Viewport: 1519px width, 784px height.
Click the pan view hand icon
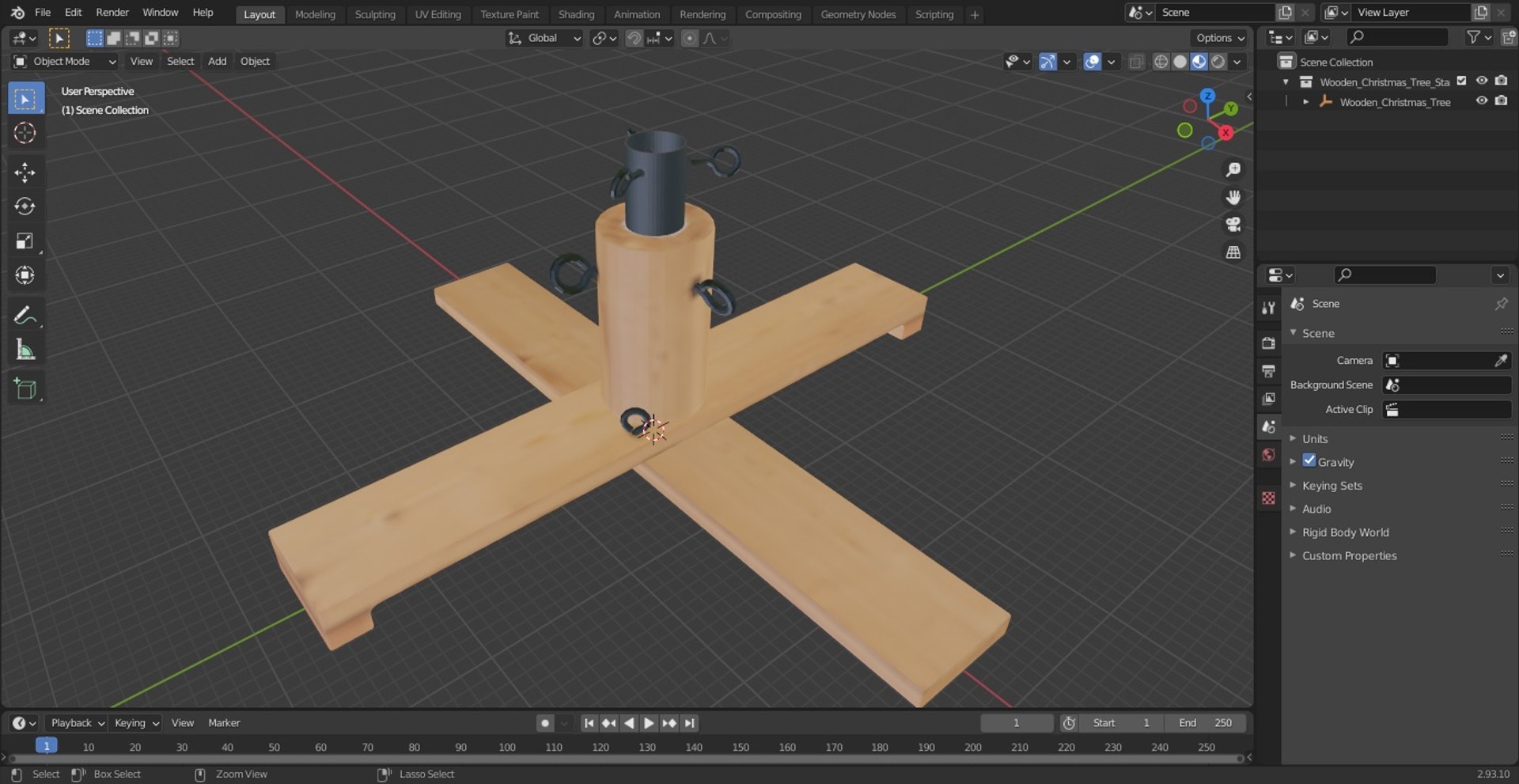click(x=1233, y=197)
